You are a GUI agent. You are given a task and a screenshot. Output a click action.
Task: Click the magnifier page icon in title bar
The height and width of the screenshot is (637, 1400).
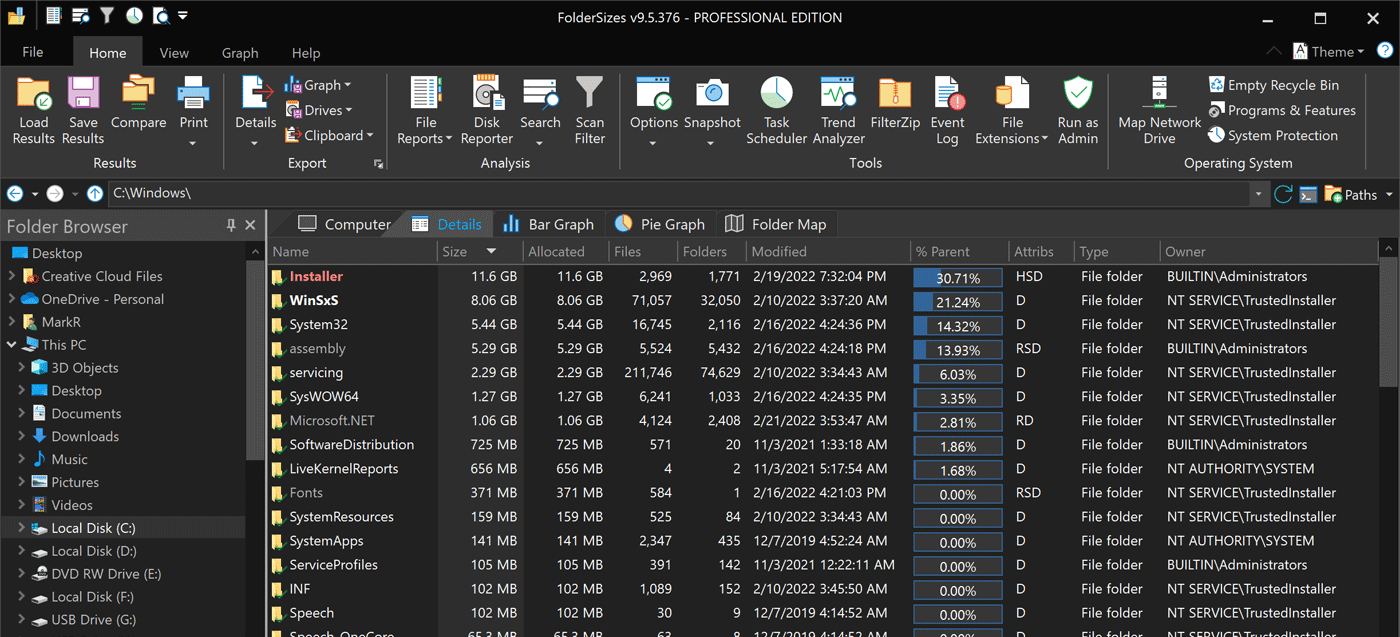[160, 16]
